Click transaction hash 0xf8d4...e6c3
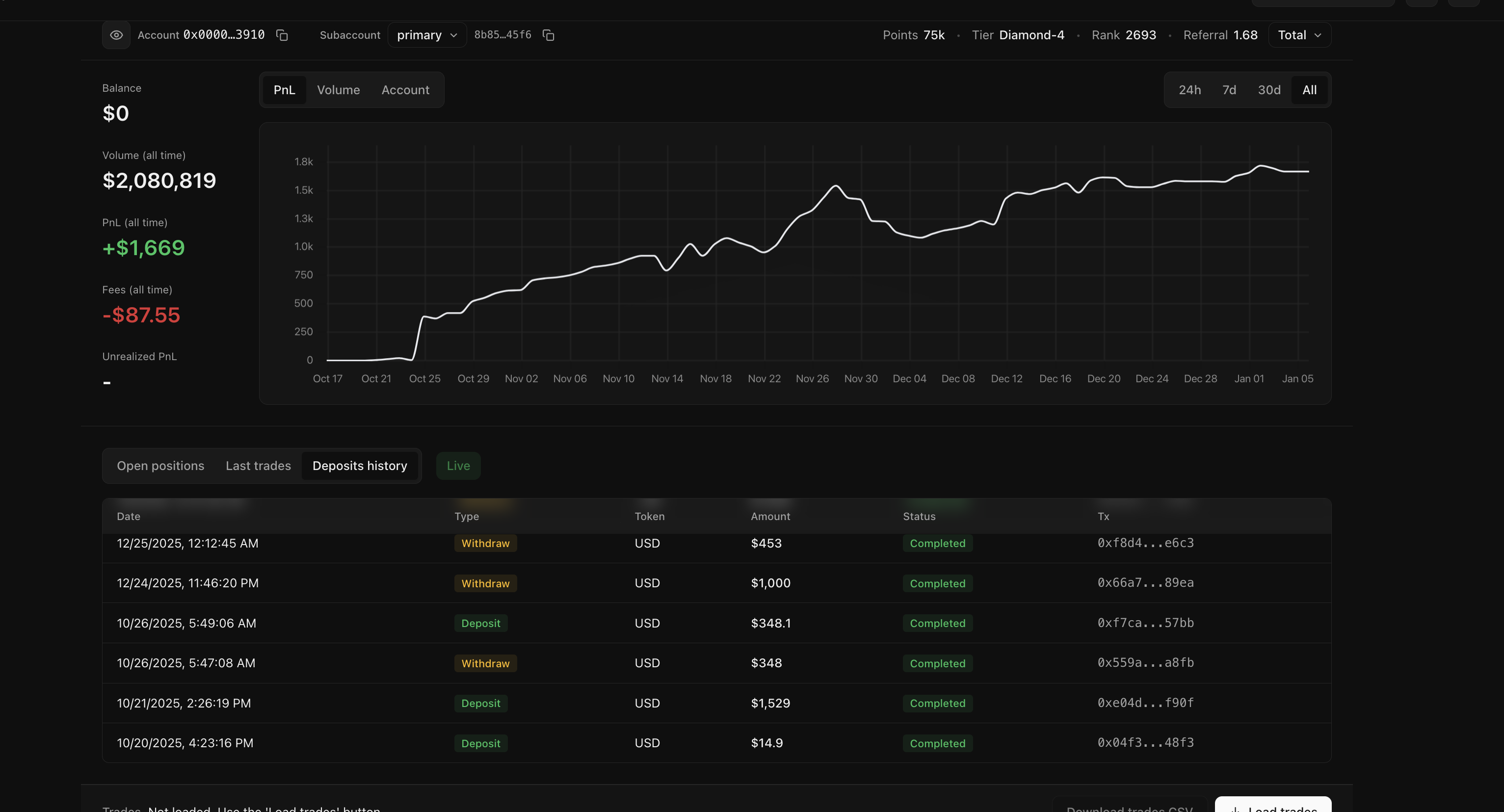The width and height of the screenshot is (1504, 812). click(x=1144, y=544)
